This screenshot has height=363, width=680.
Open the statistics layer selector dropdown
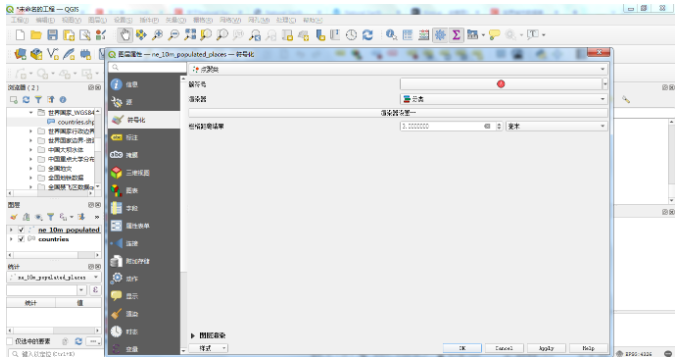pos(54,278)
